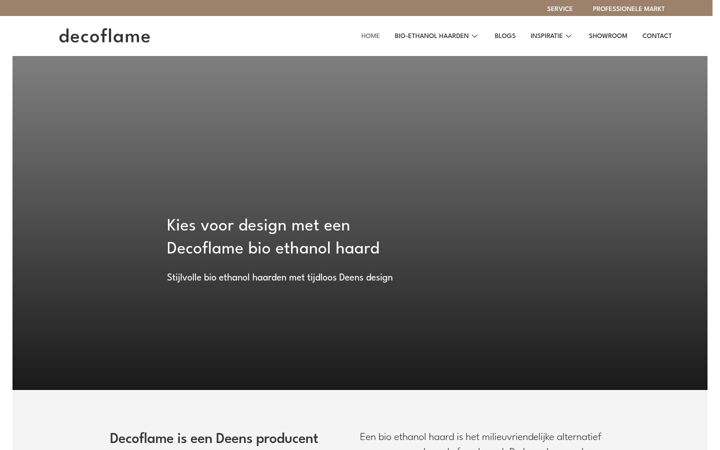This screenshot has height=450, width=720.
Task: Expand the Inspiratie dropdown chevron
Action: coord(568,36)
